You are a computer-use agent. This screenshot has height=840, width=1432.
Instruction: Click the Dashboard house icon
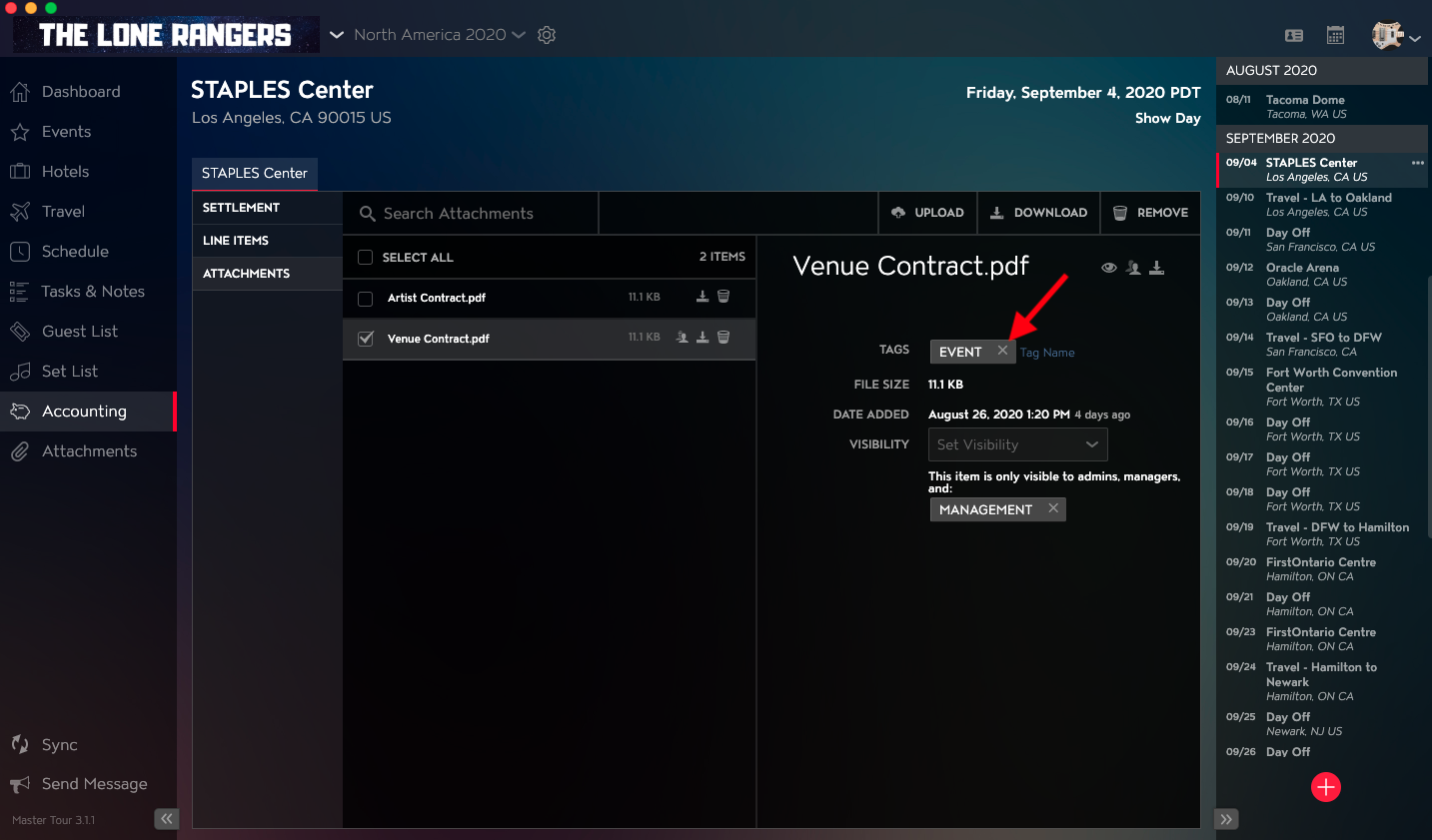[20, 92]
